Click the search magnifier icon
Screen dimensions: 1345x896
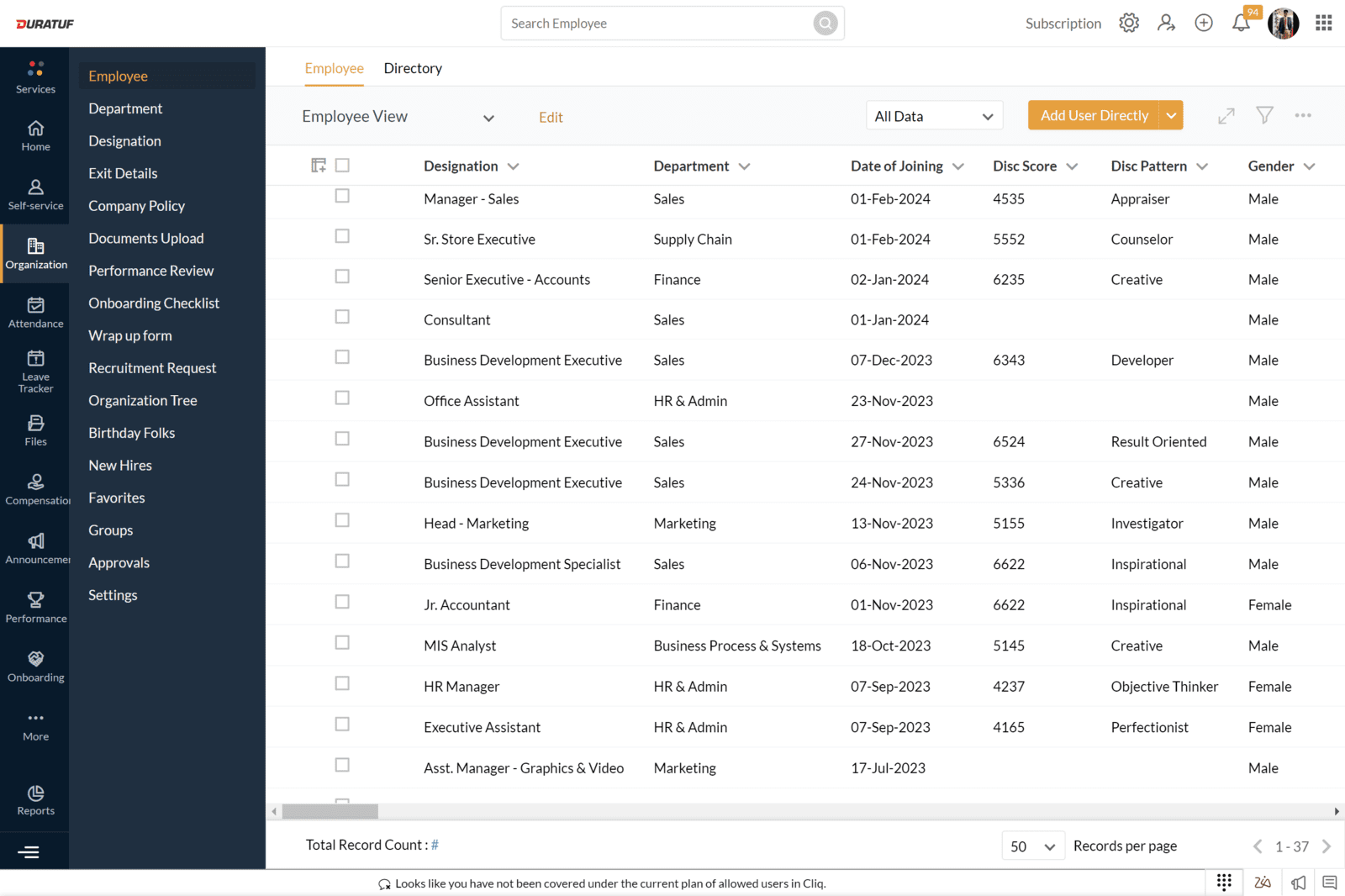tap(825, 24)
